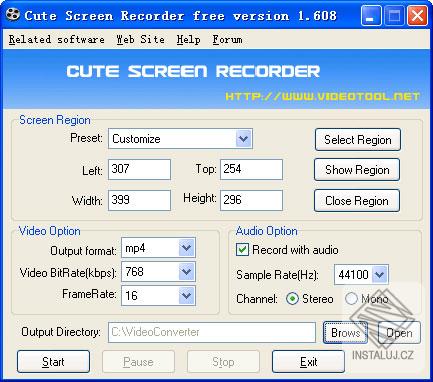This screenshot has height=382, width=433.
Task: Open the Web Site menu
Action: pos(140,39)
